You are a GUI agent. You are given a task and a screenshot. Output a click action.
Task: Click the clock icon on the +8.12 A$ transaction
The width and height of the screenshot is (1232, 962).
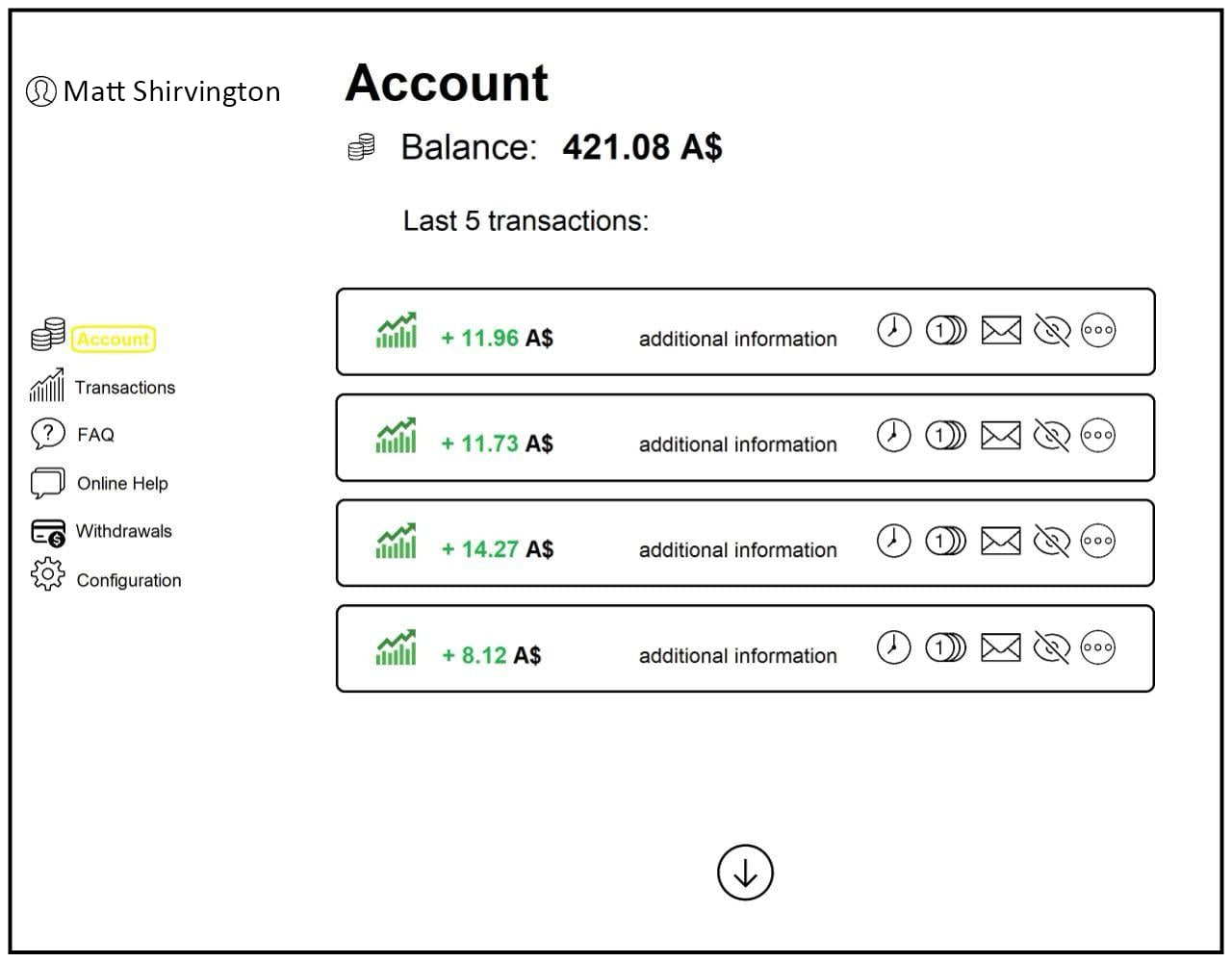click(x=893, y=647)
